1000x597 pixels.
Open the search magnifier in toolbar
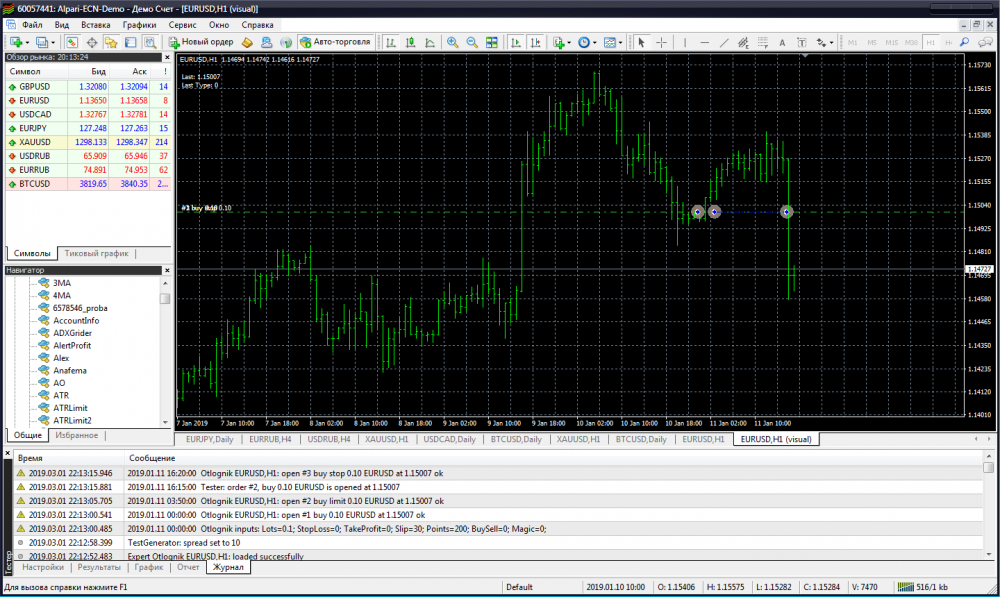coord(964,42)
